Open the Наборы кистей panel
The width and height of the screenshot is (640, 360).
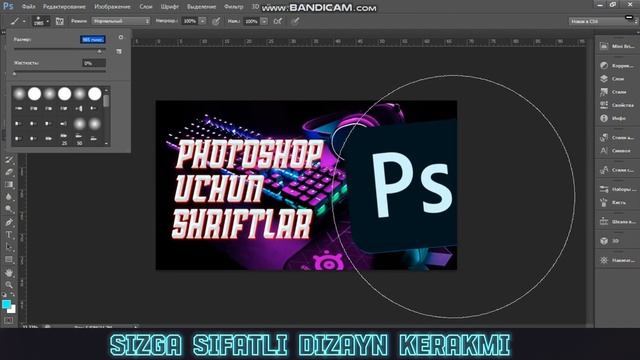click(617, 189)
